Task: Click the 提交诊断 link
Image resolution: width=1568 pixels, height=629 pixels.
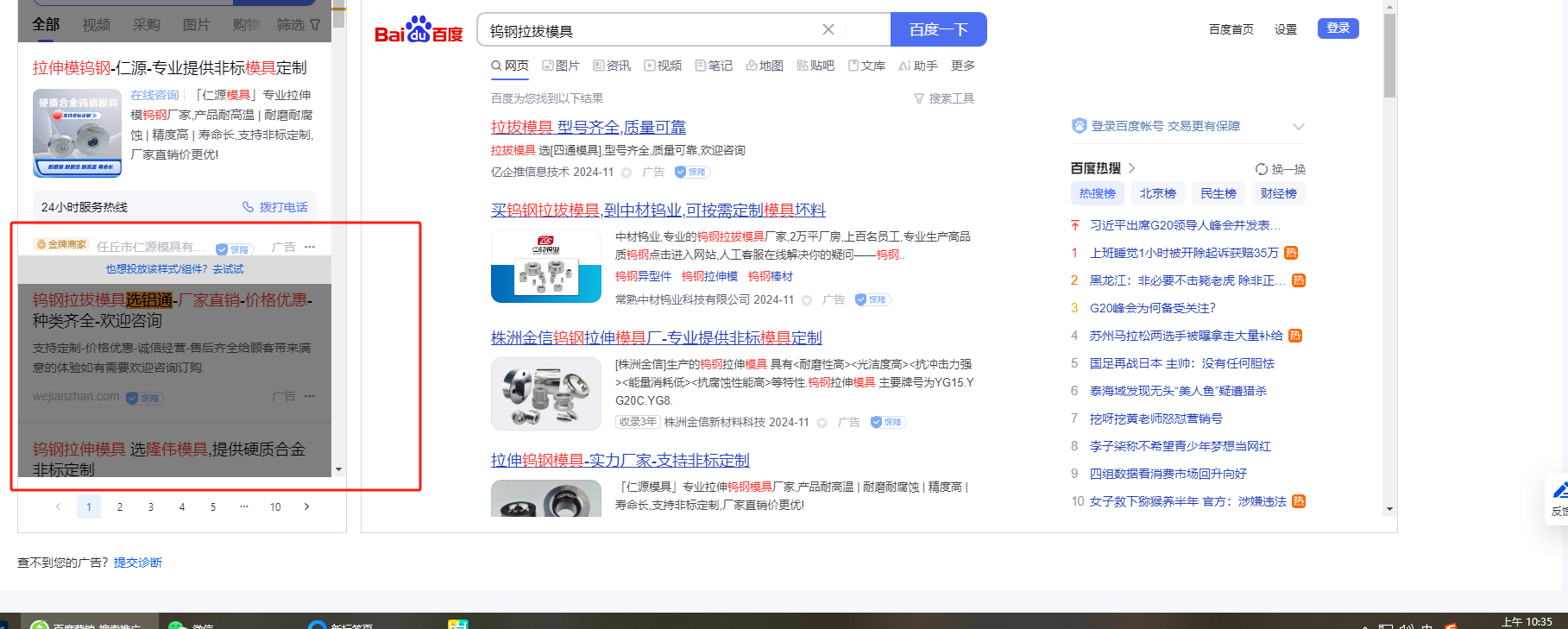Action: pos(138,563)
